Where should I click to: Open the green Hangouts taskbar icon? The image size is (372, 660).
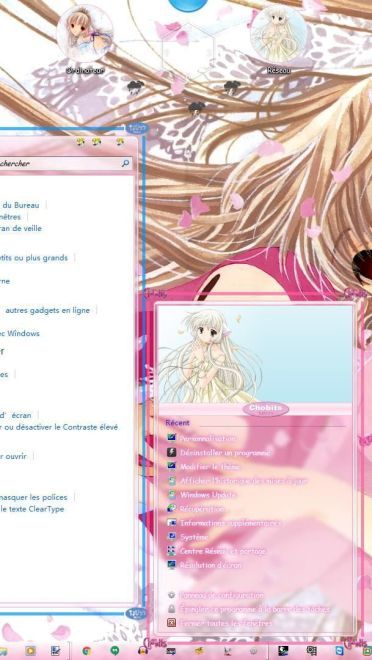[x=114, y=651]
